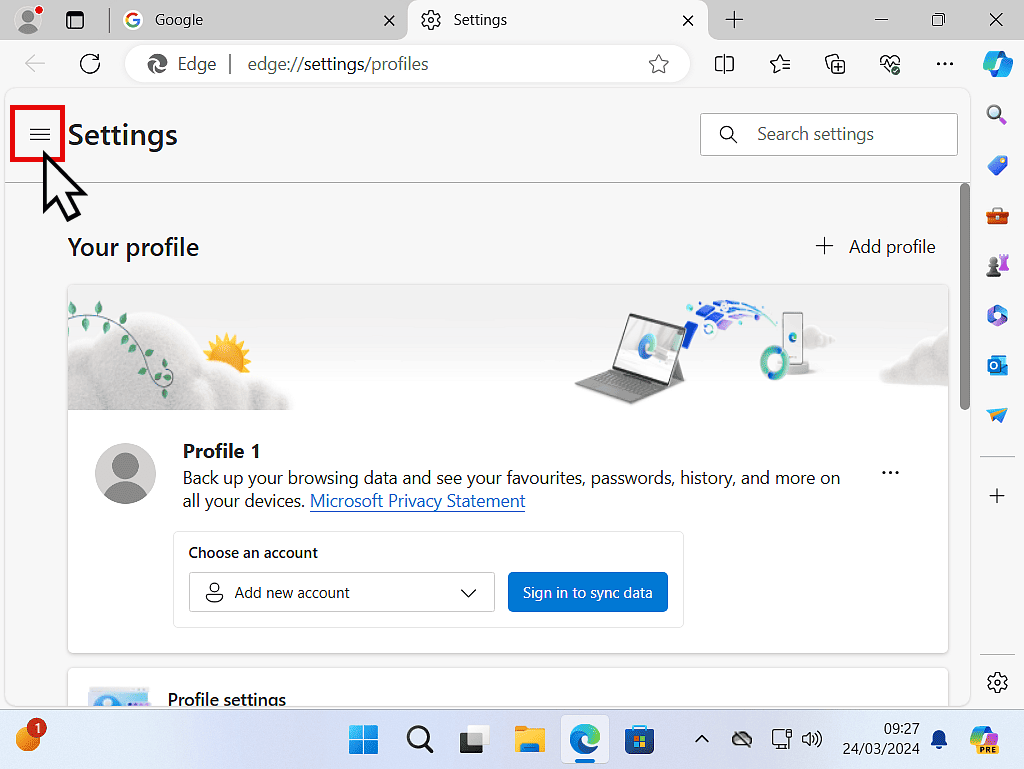Open Microsoft Store from taskbar
Image resolution: width=1024 pixels, height=769 pixels.
[x=639, y=740]
